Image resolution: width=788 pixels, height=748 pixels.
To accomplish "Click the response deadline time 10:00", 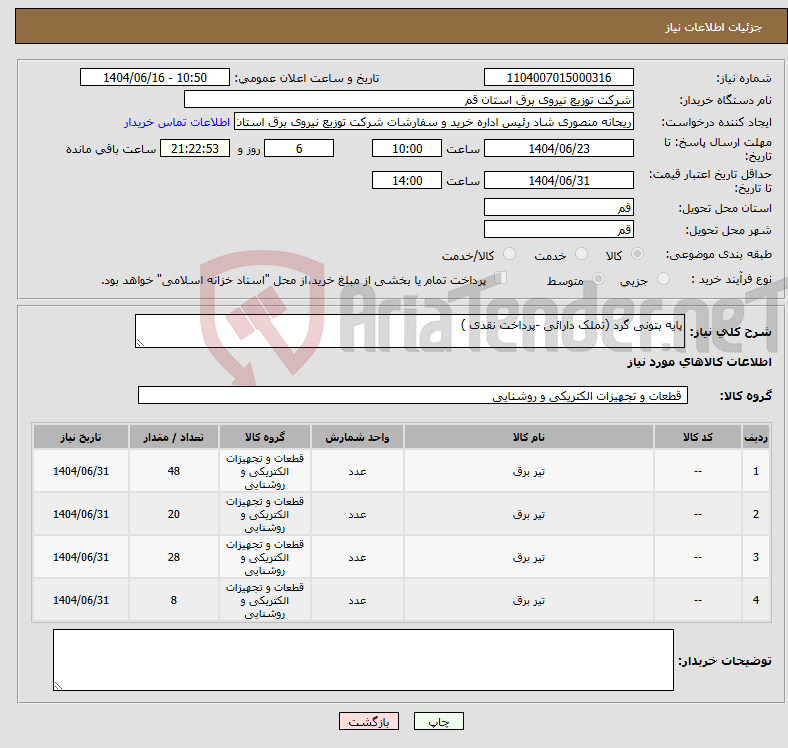I will [407, 148].
